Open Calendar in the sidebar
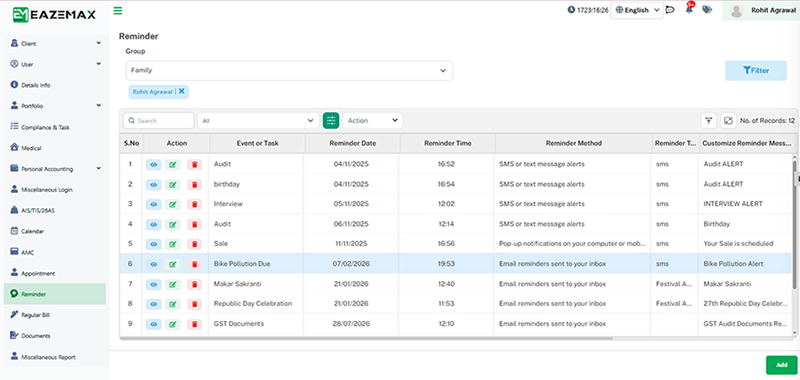The image size is (800, 380). point(55,231)
